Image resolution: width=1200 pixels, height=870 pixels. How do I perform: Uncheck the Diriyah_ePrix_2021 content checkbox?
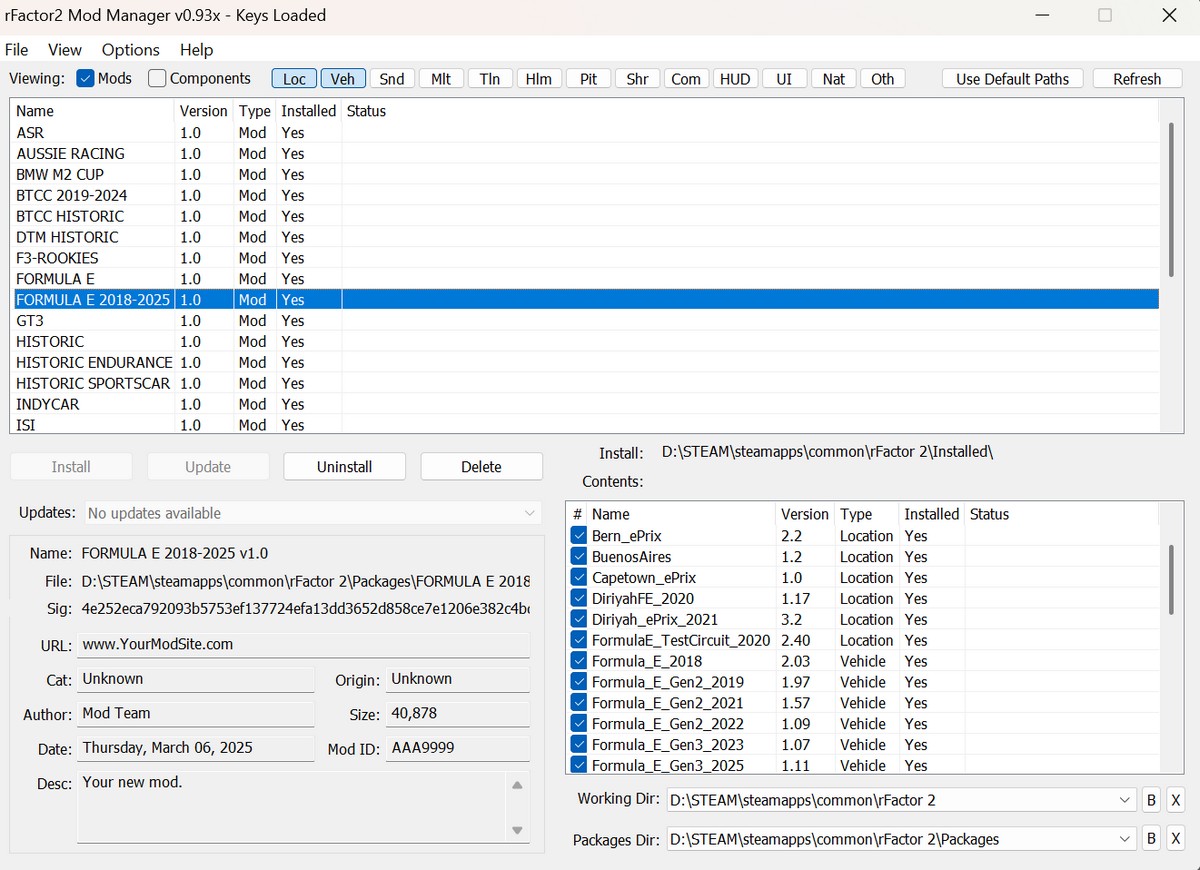pyautogui.click(x=579, y=619)
